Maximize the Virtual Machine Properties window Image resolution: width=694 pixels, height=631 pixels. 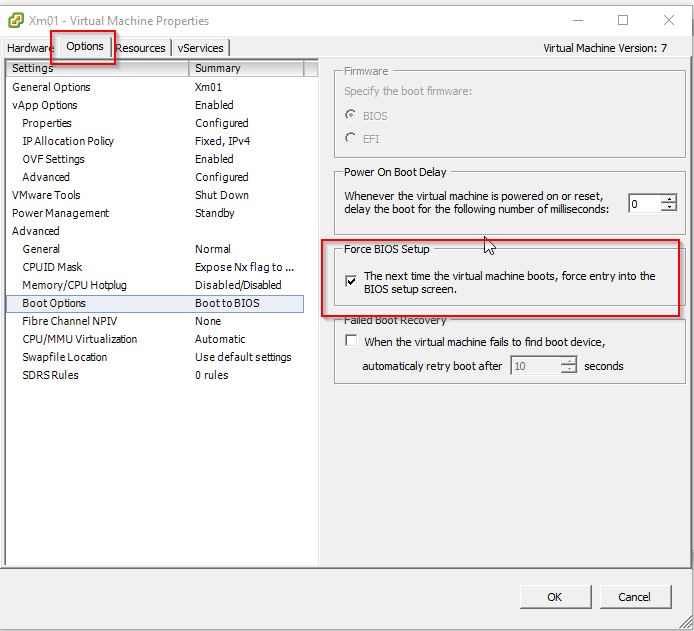coord(623,20)
